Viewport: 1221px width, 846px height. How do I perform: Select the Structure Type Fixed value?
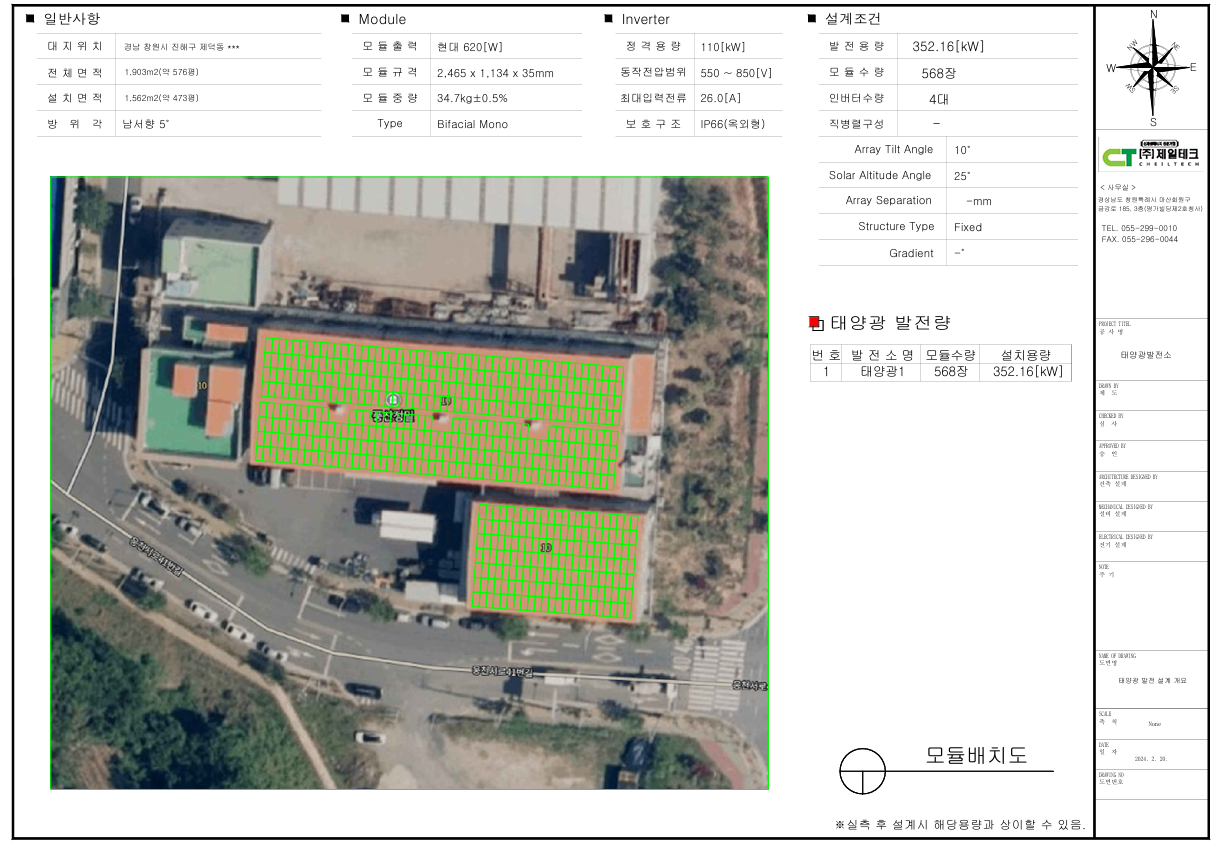(x=968, y=227)
